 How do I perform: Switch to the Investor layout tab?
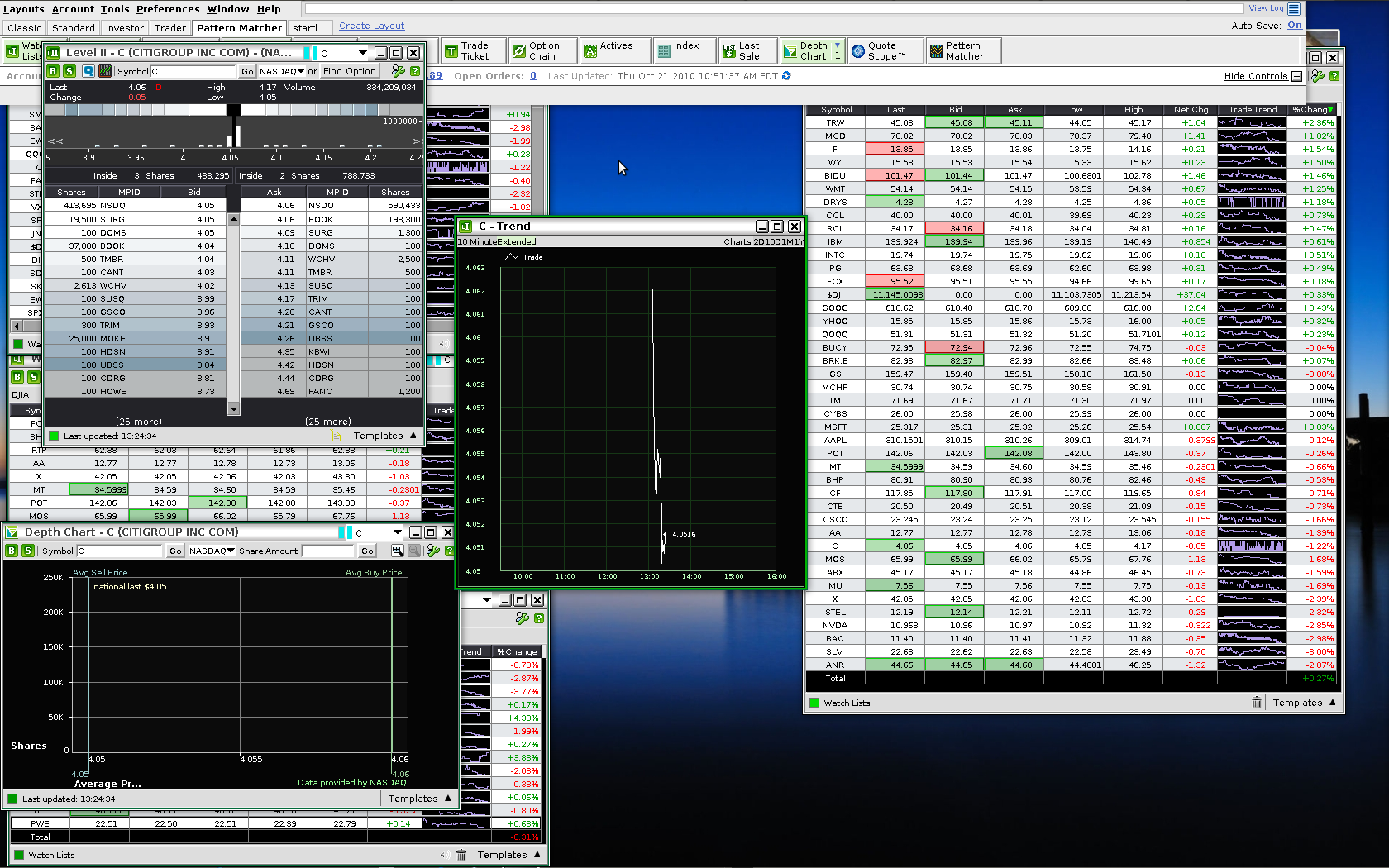coord(125,28)
